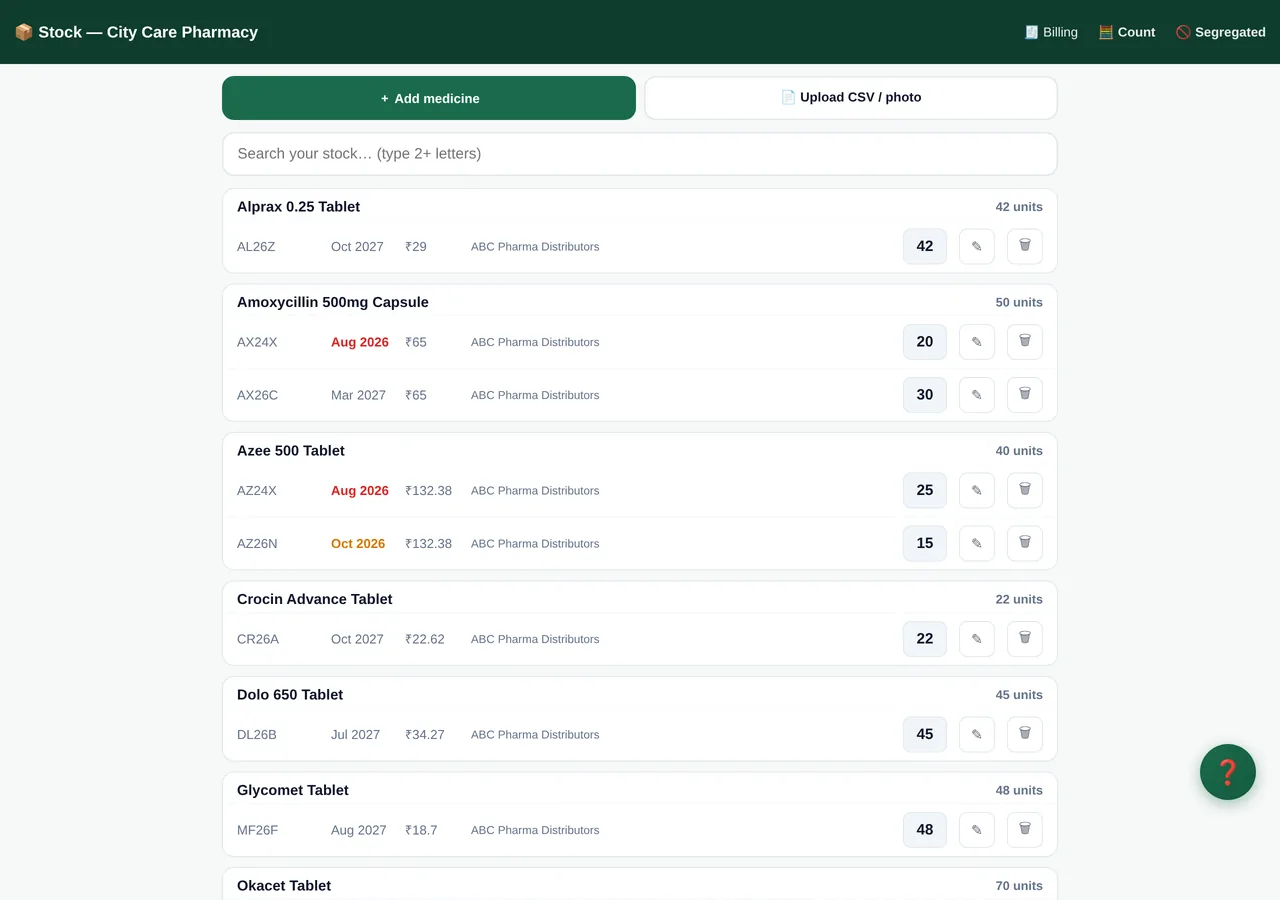Click the 70 units total for Okacet
This screenshot has width=1280, height=900.
[1019, 886]
